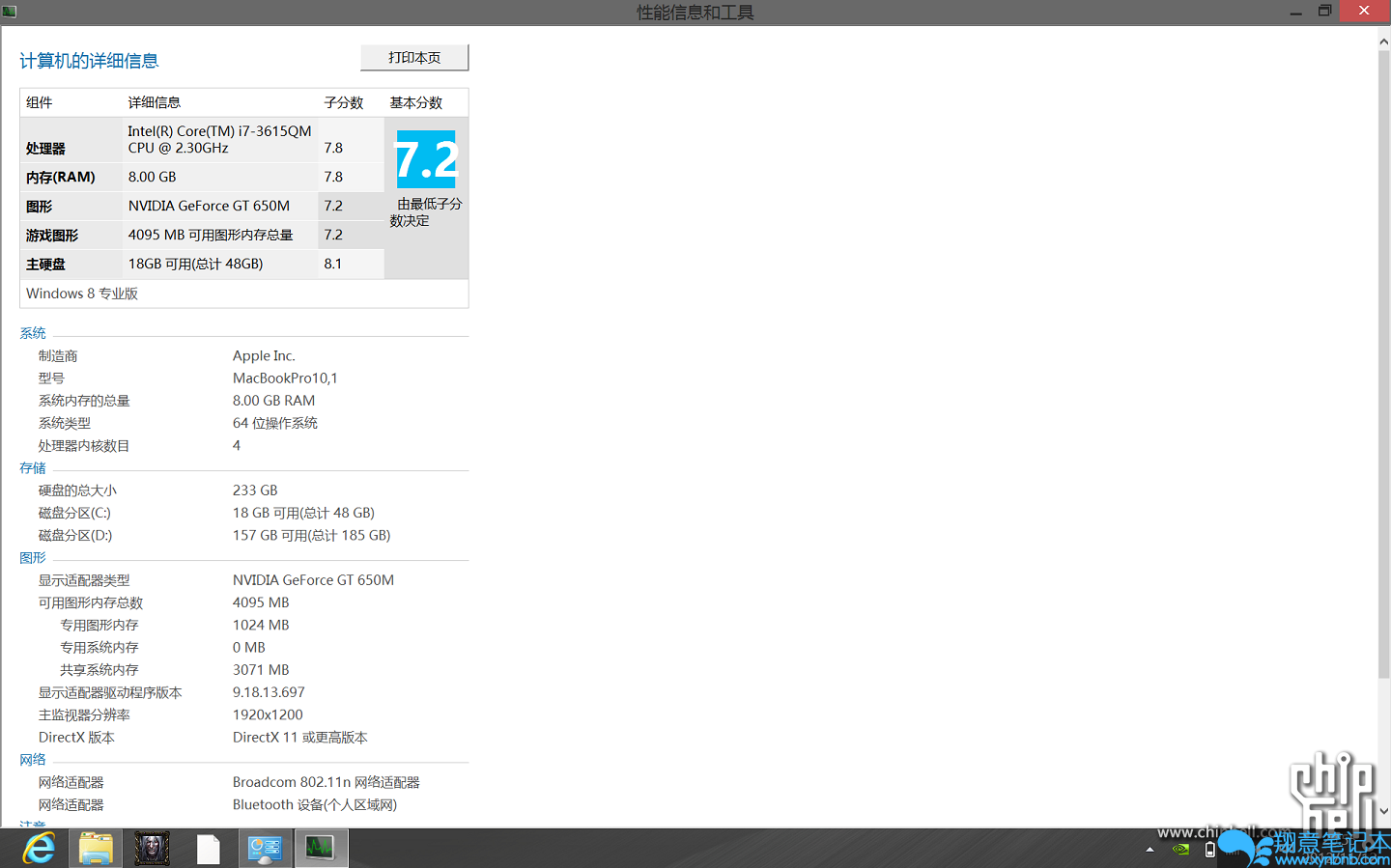Close the 性能信息和工具 window
Screen dimensions: 1391x868
click(x=1364, y=11)
